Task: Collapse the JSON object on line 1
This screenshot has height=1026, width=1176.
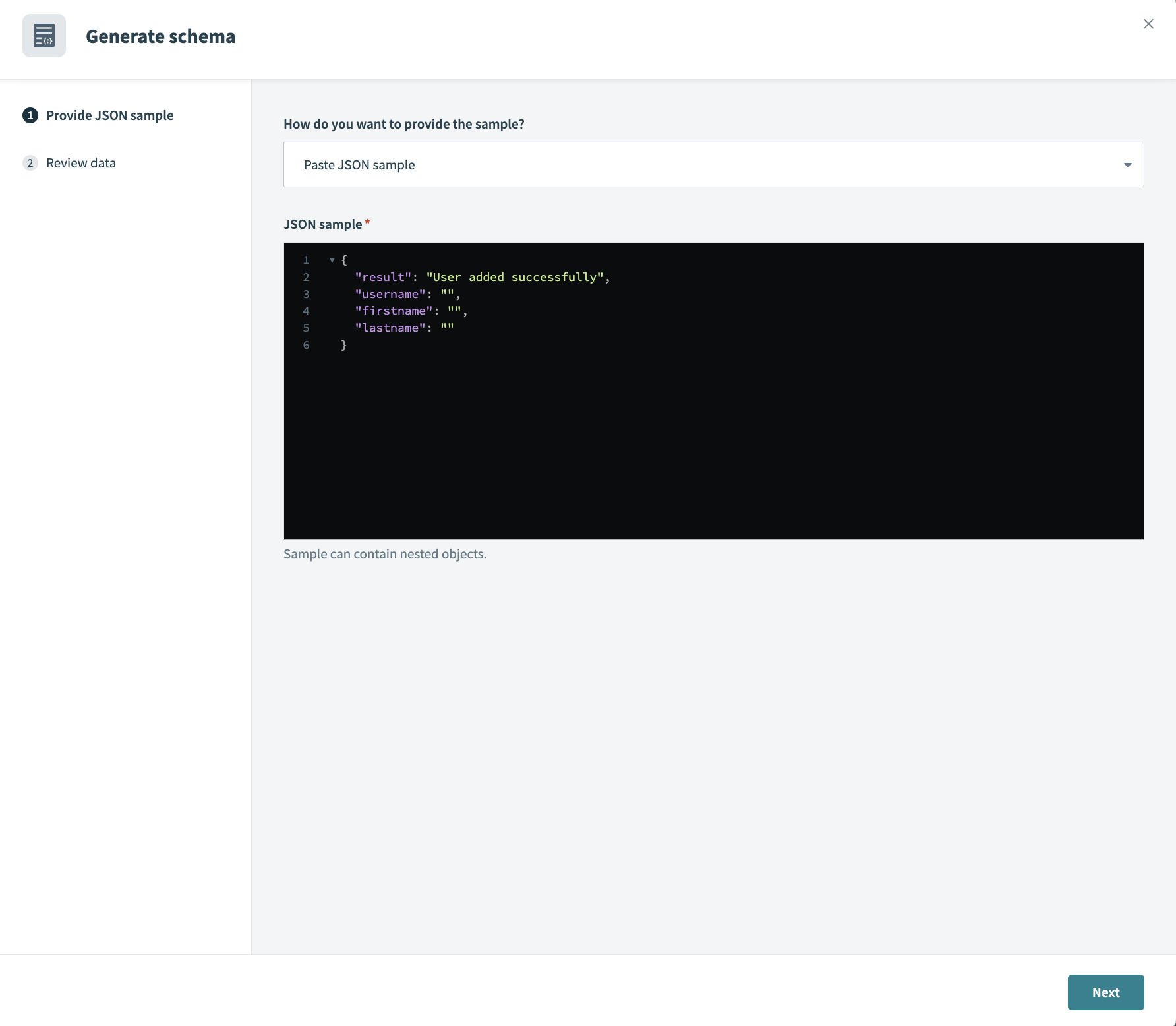Action: pyautogui.click(x=332, y=260)
